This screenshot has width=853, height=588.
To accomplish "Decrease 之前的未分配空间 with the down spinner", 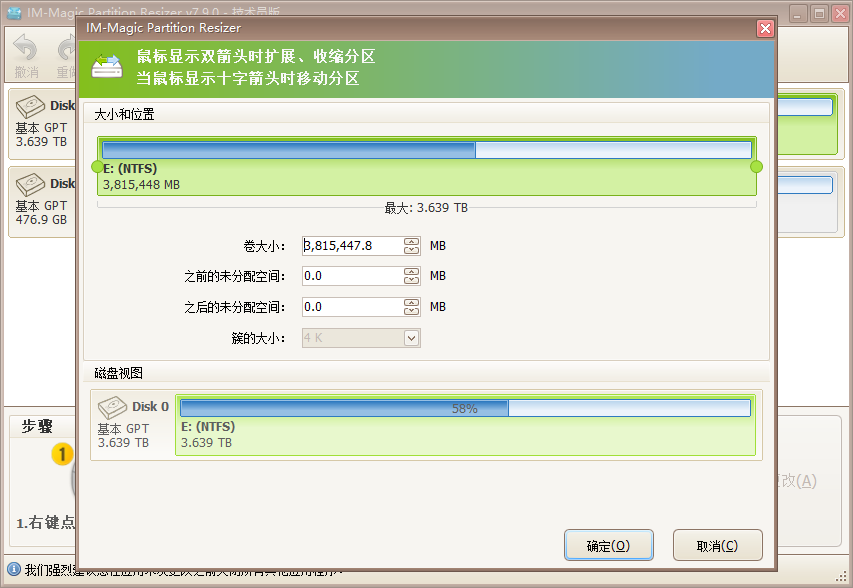I will (412, 280).
